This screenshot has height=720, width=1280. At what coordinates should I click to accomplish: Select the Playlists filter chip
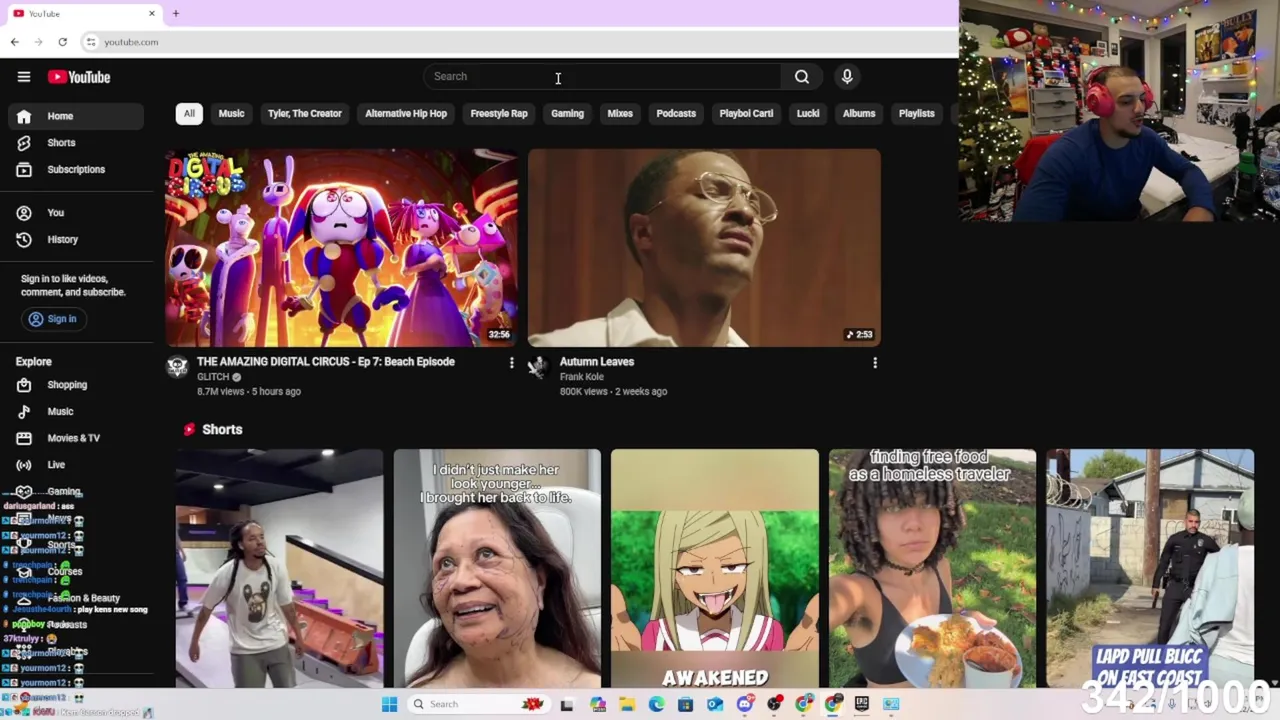point(916,113)
